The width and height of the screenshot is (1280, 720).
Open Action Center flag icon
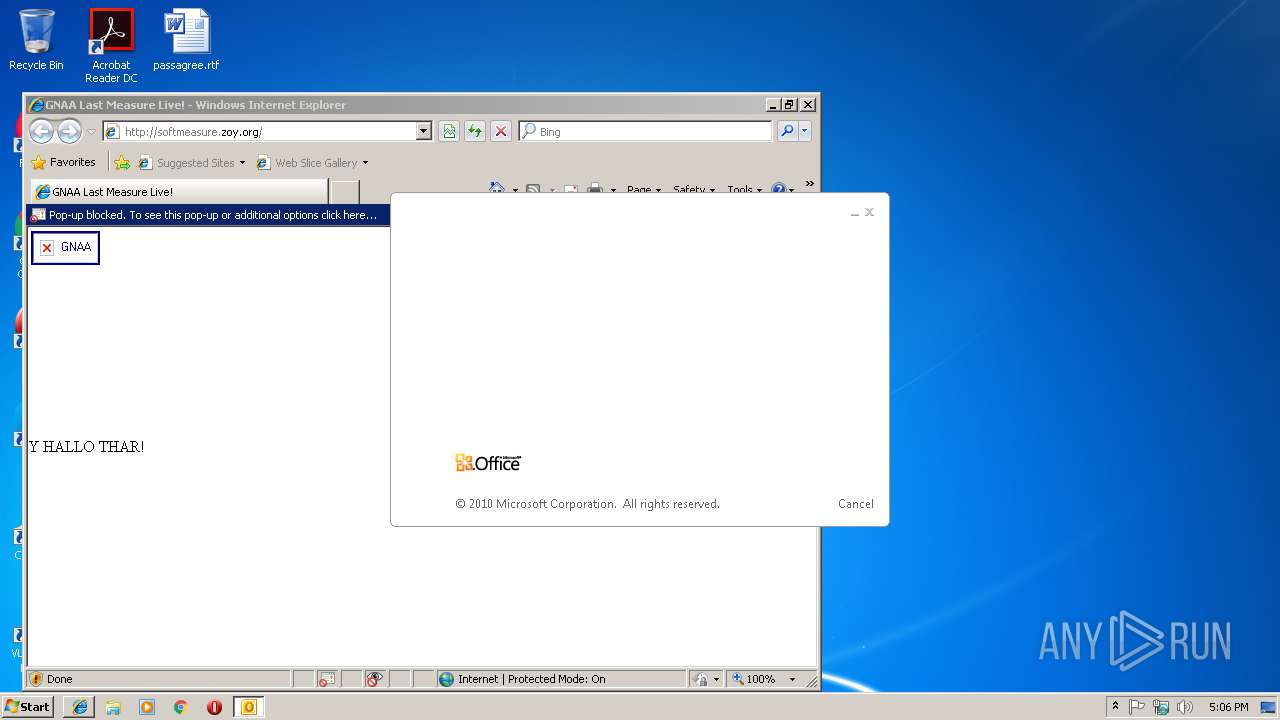(1137, 707)
